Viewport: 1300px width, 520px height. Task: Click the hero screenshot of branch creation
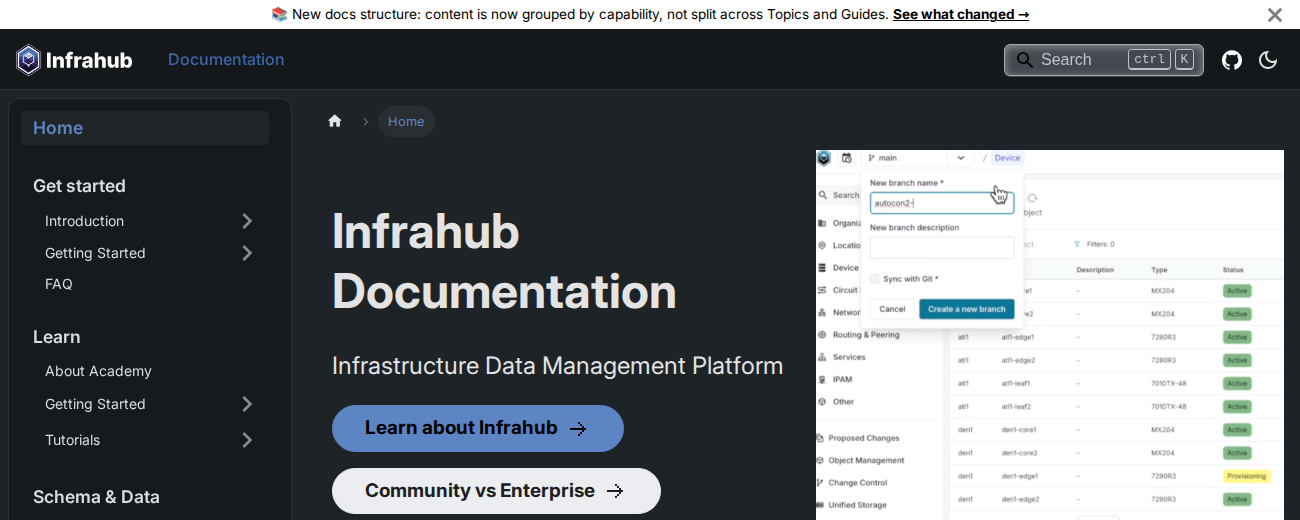[x=1050, y=335]
